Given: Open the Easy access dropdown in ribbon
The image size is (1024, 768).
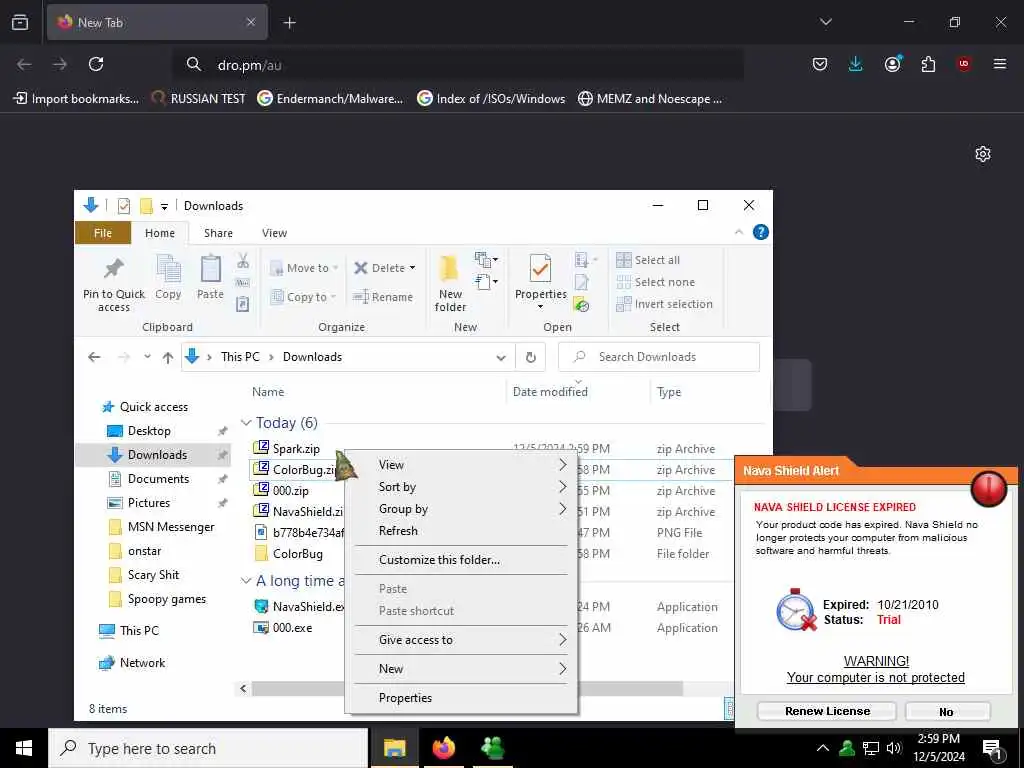Looking at the screenshot, I should coord(487,282).
